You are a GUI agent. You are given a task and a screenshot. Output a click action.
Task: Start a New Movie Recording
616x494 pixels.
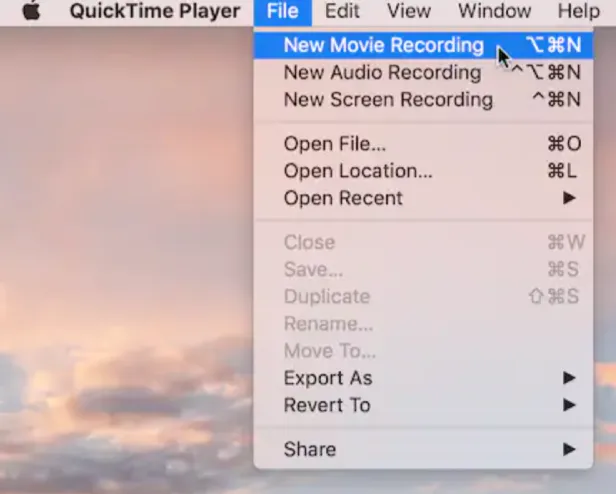pos(383,46)
